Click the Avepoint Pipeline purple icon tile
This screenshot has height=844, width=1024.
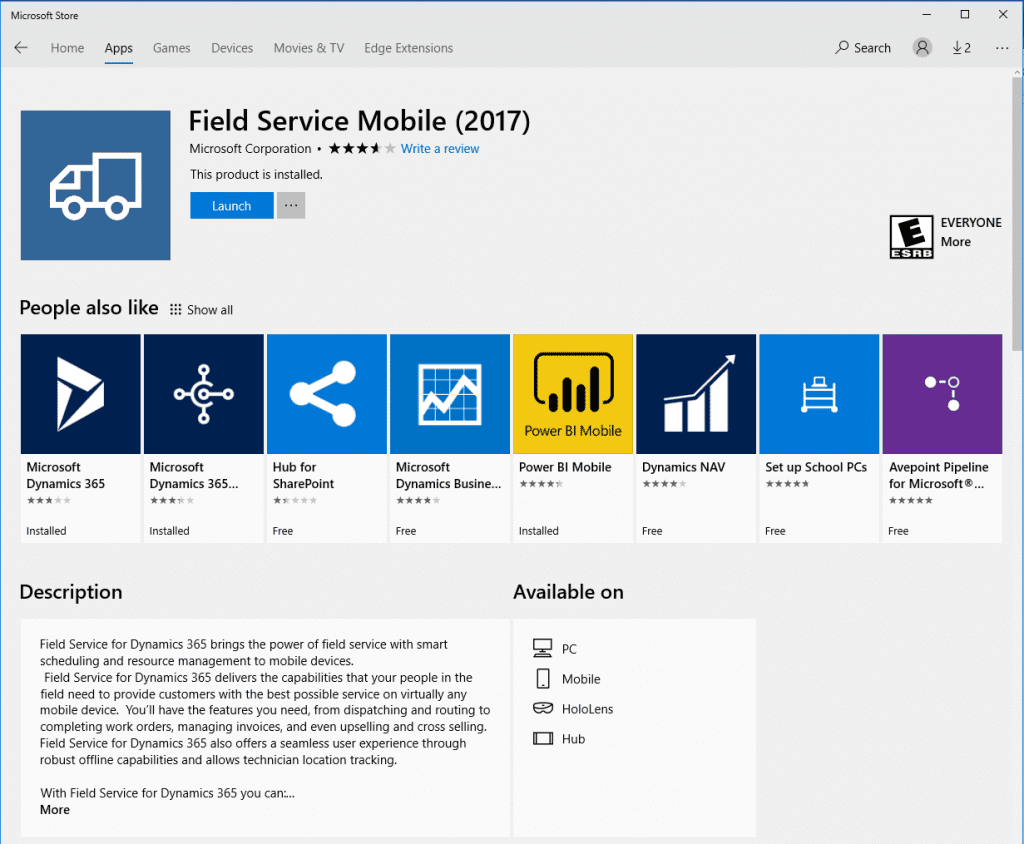click(x=942, y=394)
